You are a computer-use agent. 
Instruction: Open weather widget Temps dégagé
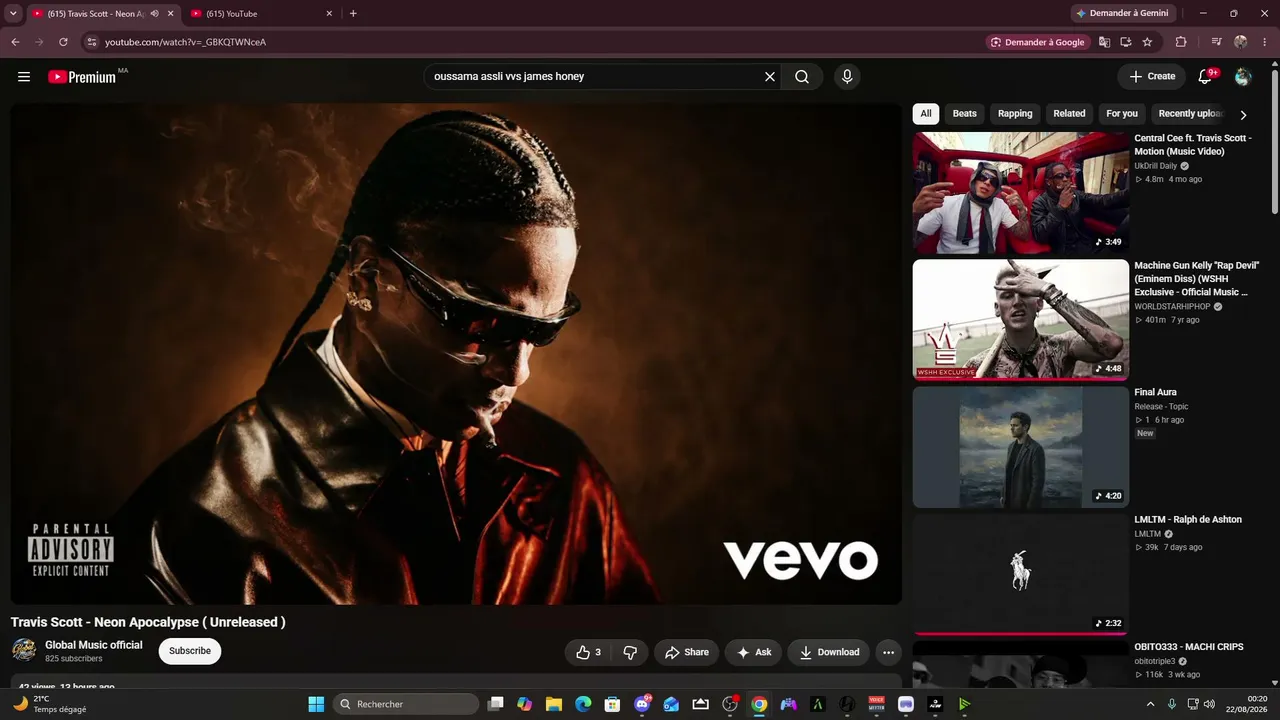(49, 704)
